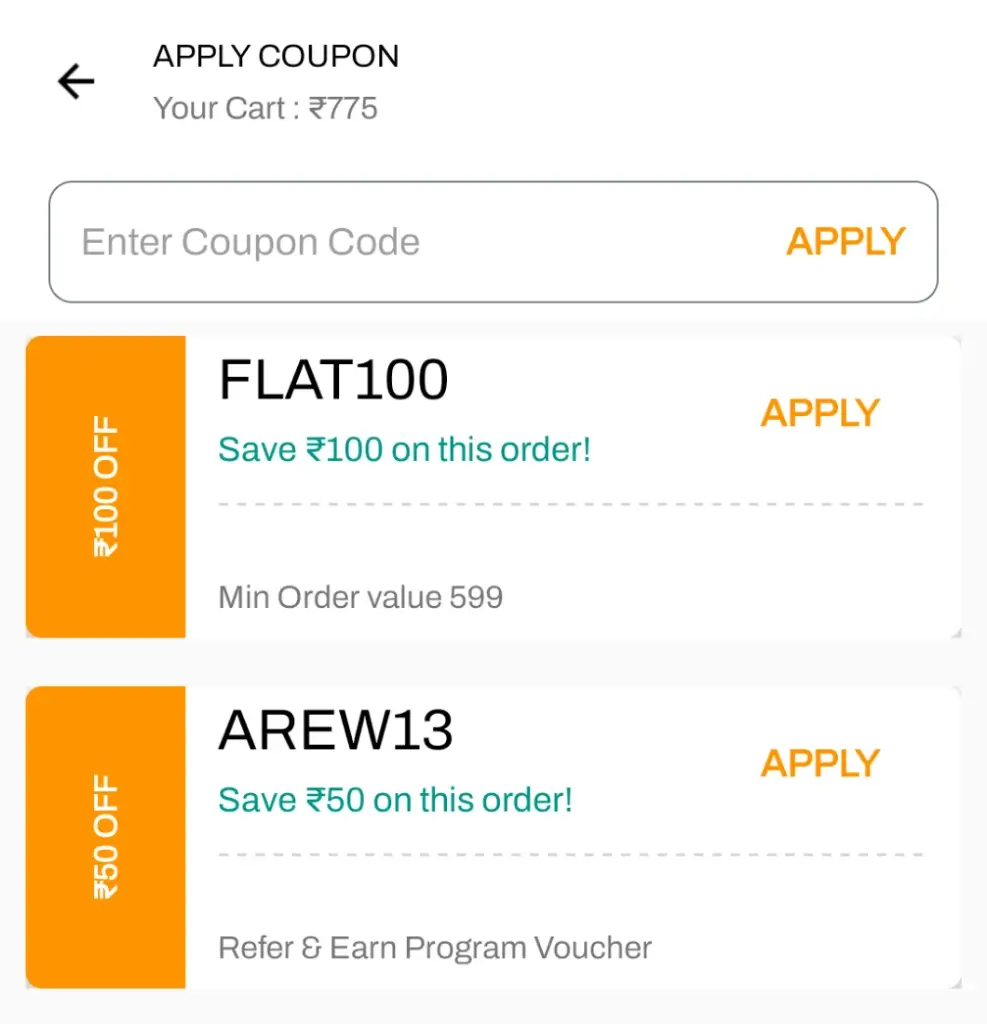Click dashed divider in AREW13 card
The height and width of the screenshot is (1024, 987).
click(572, 854)
